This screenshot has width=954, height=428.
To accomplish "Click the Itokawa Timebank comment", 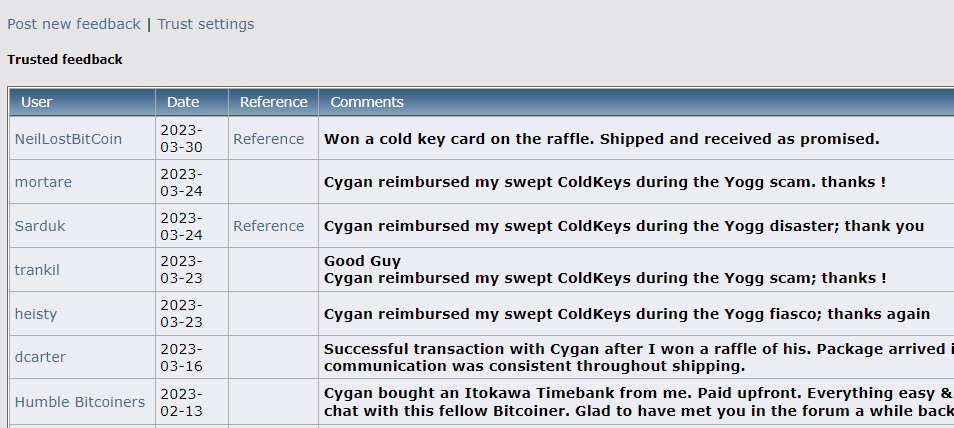I will tap(639, 402).
